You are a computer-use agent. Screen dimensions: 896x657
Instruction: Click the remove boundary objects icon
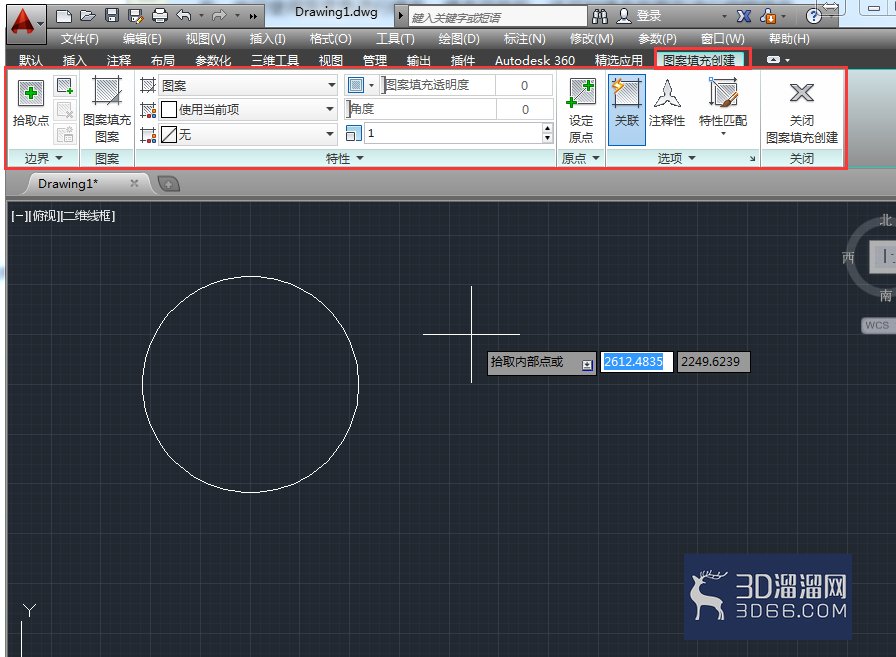(x=65, y=110)
